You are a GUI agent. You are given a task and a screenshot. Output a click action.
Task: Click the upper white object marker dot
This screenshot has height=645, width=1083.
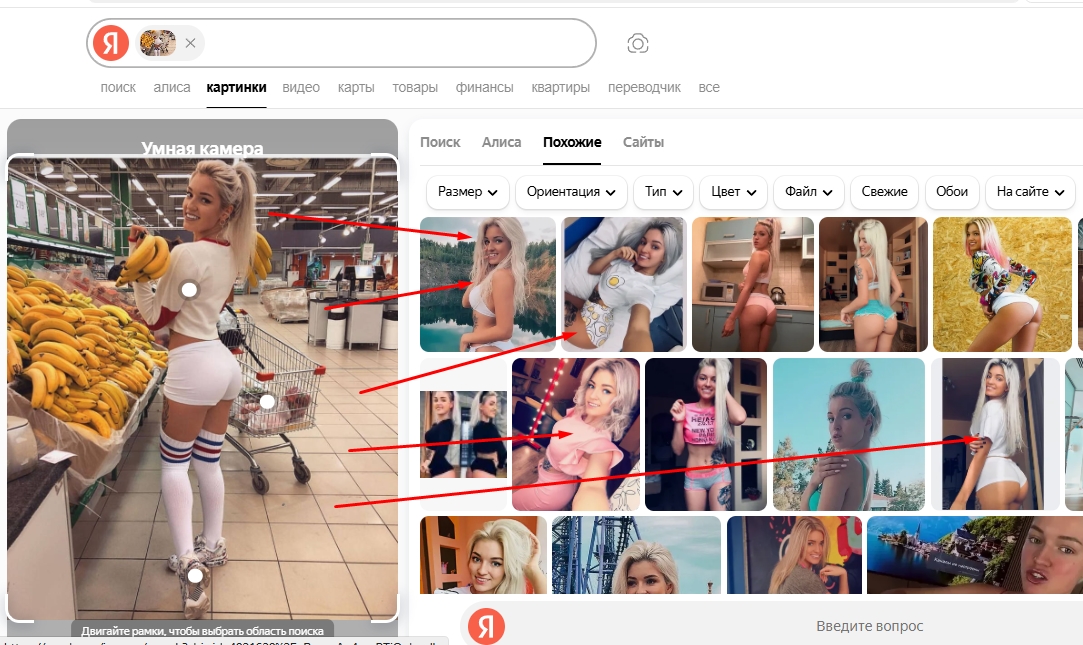pos(189,290)
